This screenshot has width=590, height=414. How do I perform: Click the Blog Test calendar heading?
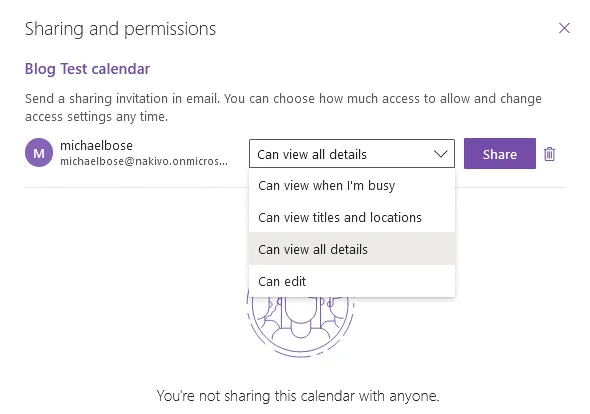point(87,69)
